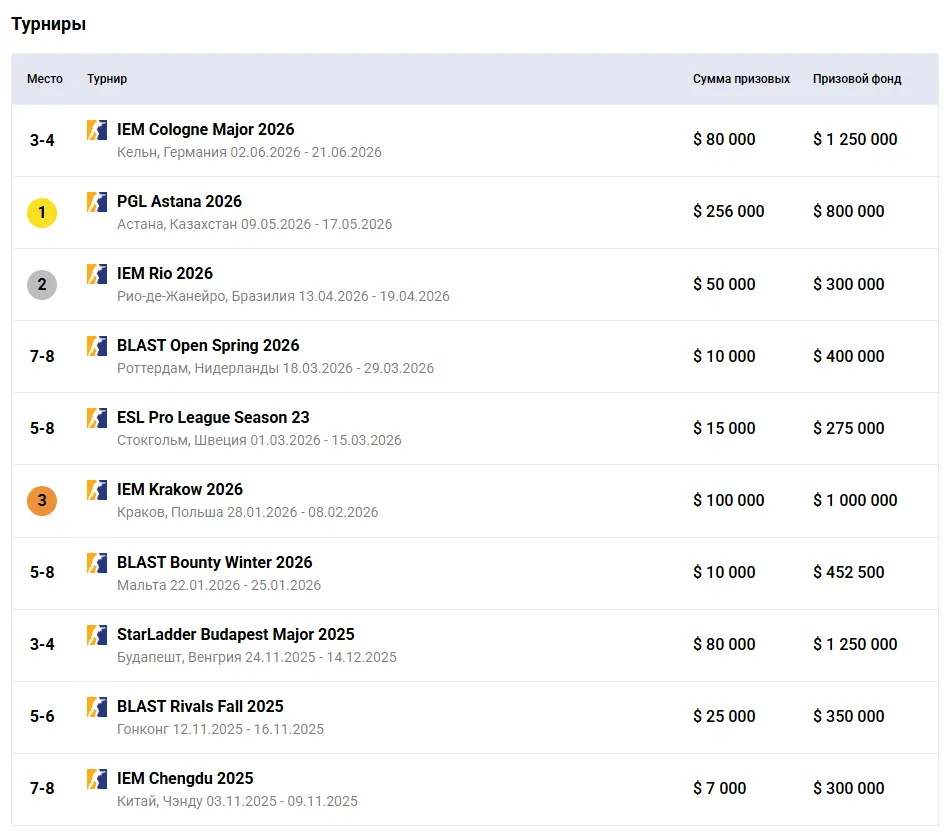Select the $ 452 500 prize pool value
949x837 pixels.
849,572
